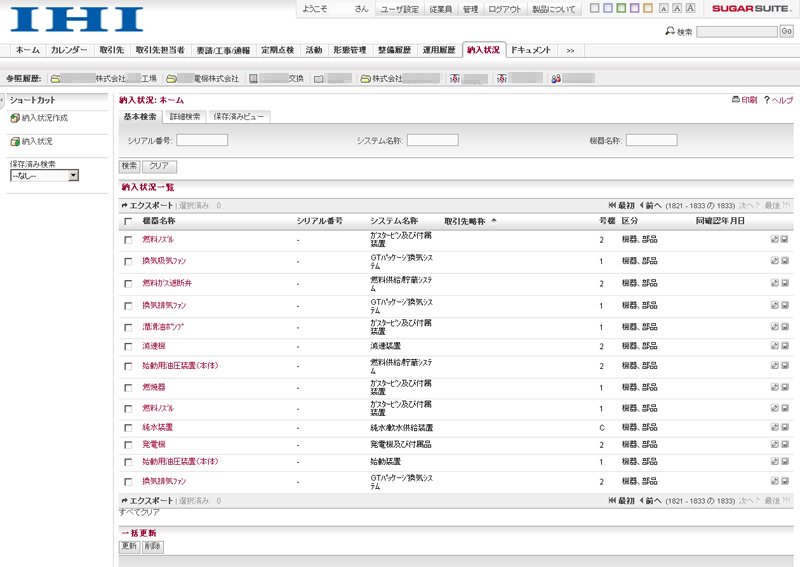Choose the green theme color swatch
The image size is (800, 567).
click(x=621, y=8)
